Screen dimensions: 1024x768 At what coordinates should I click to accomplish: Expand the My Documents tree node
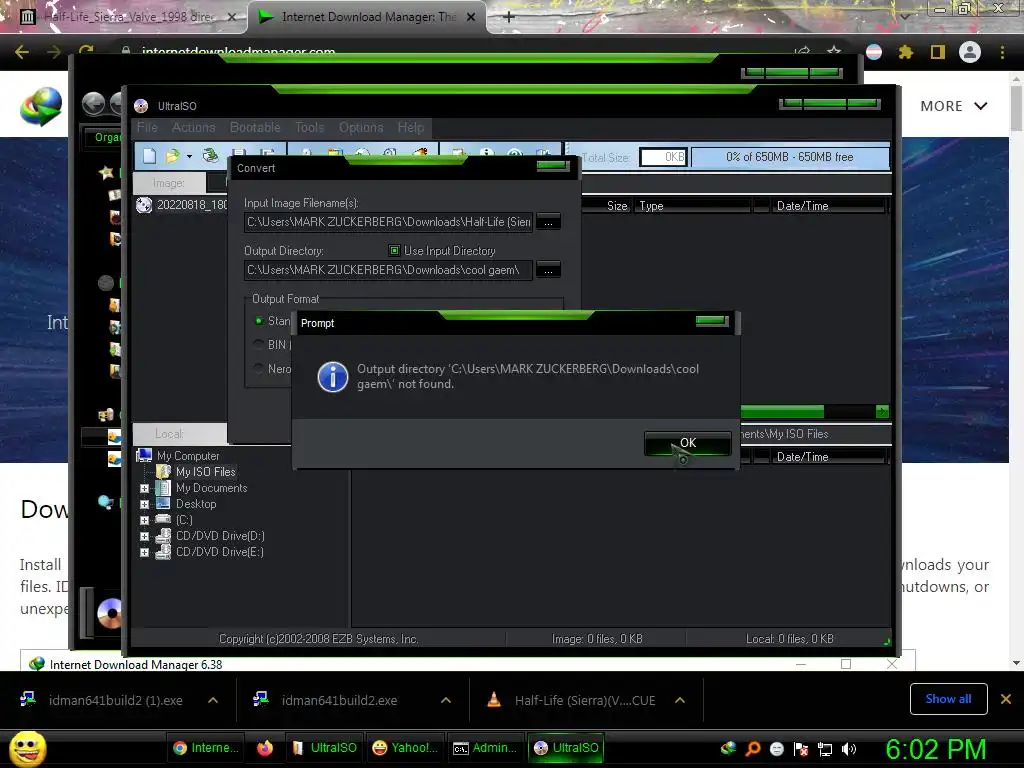(x=144, y=488)
